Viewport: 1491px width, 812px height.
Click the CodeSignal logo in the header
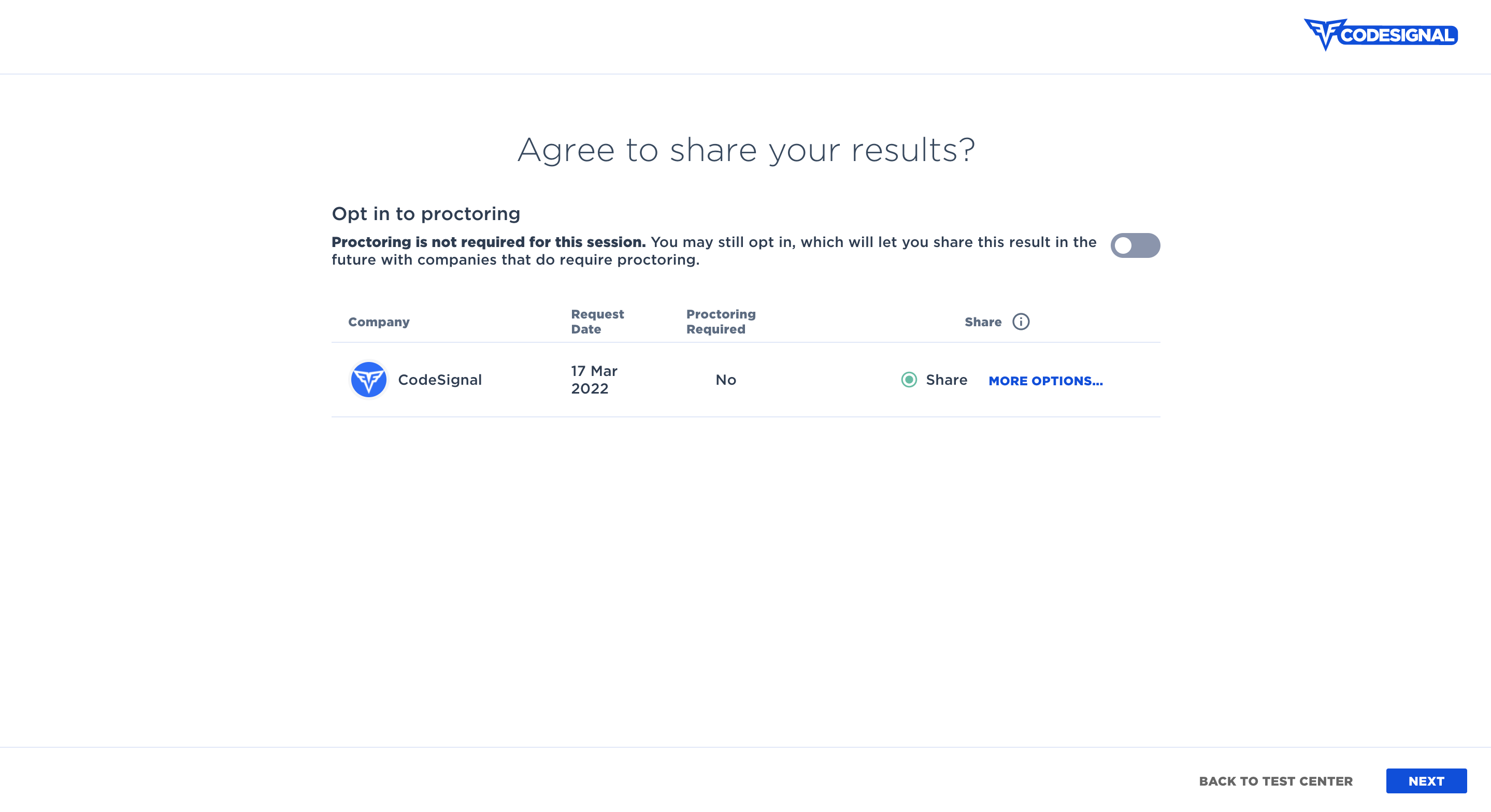coord(1381,35)
